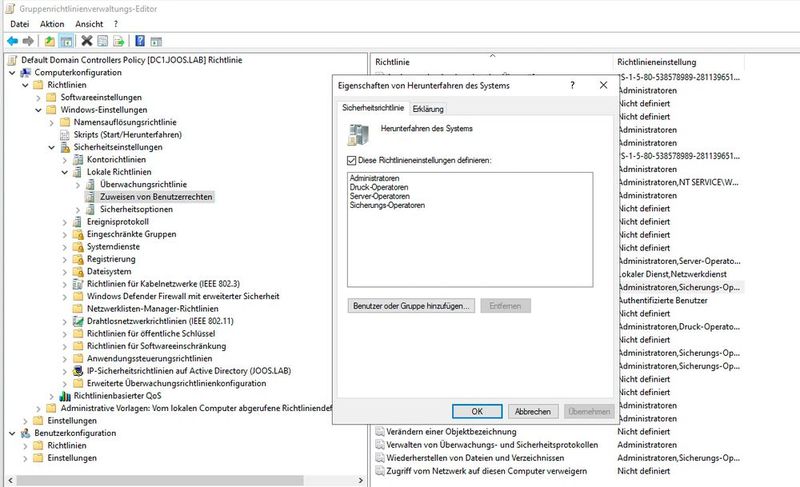
Task: Click the black X delete toolbar icon
Action: tap(87, 41)
